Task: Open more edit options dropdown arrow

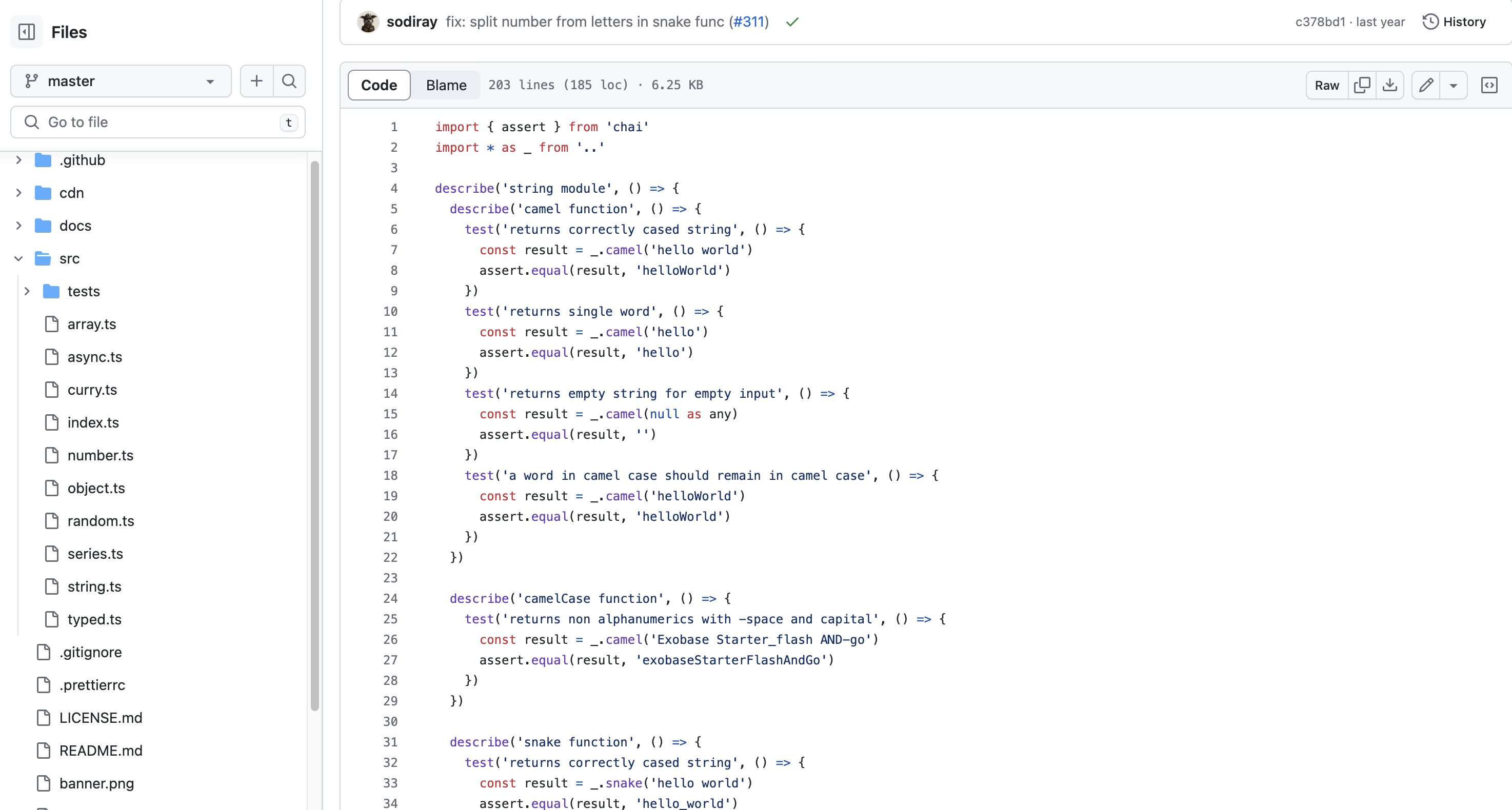Action: [x=1454, y=85]
